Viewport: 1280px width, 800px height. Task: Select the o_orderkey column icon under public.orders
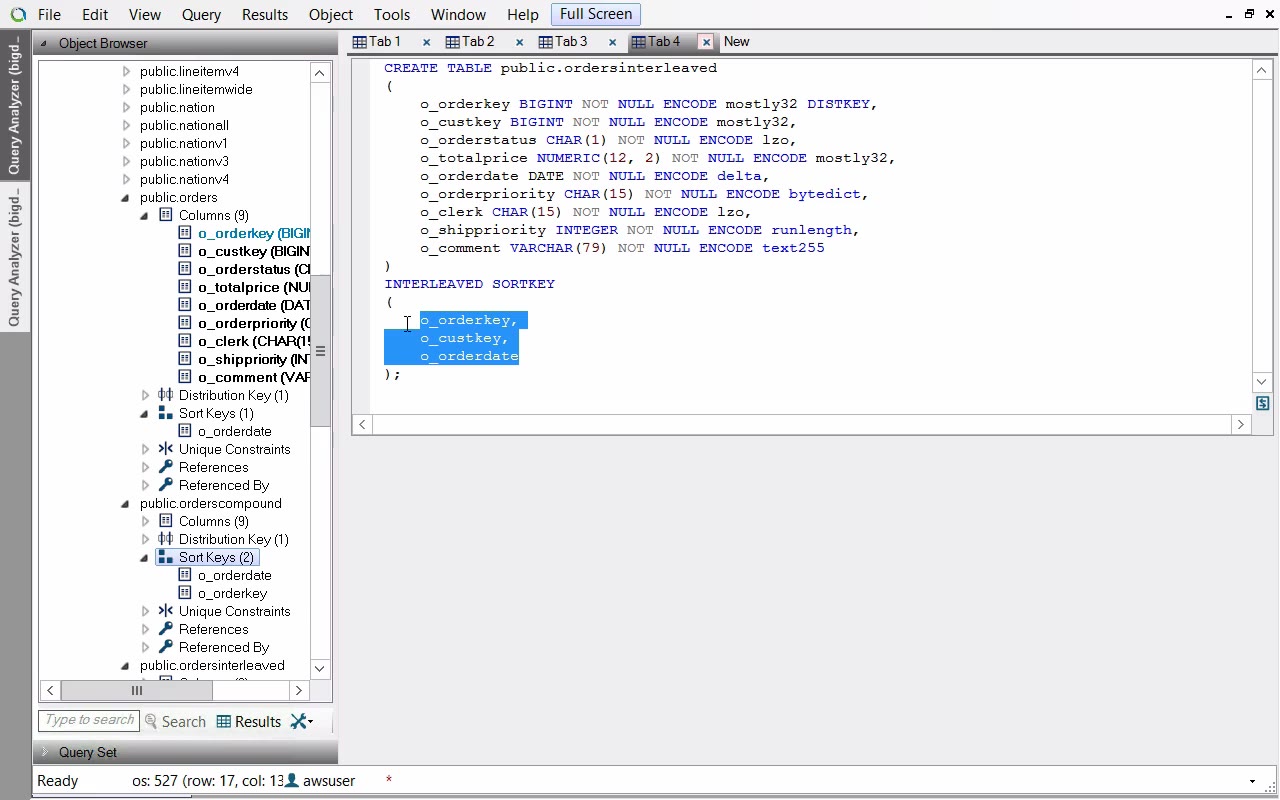(185, 233)
